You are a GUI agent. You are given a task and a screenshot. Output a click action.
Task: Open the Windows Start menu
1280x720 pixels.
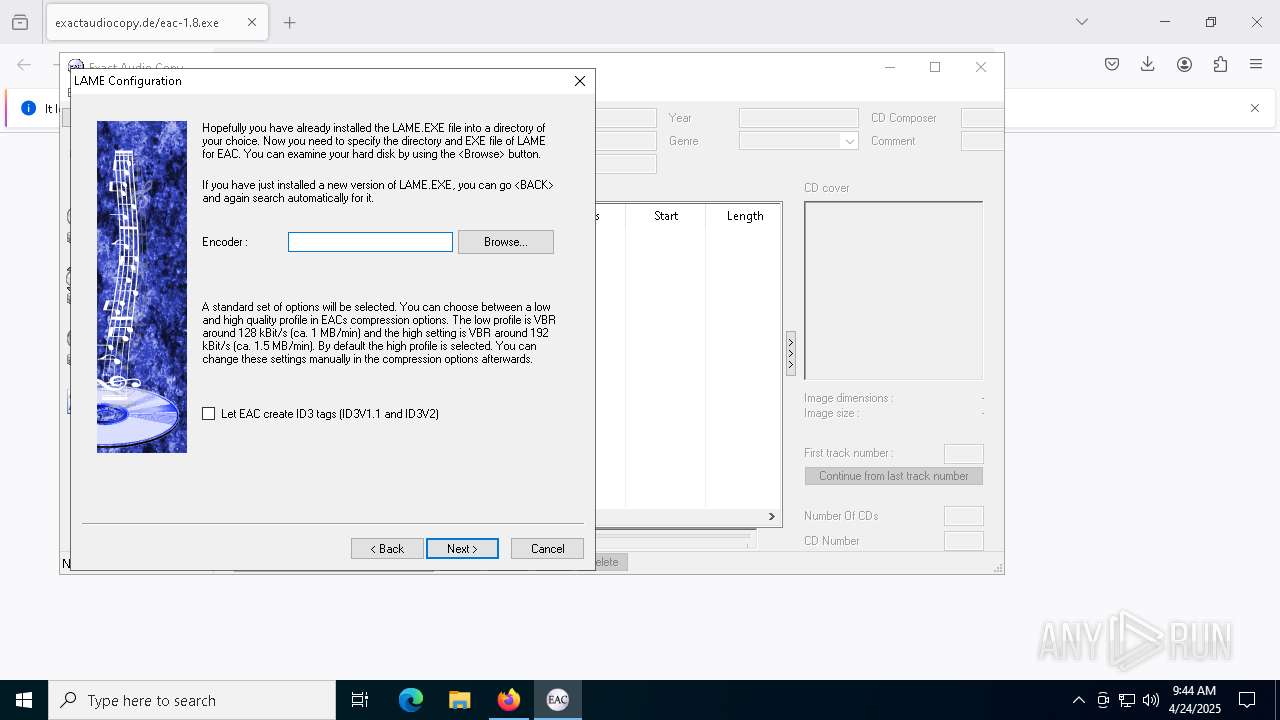point(24,700)
